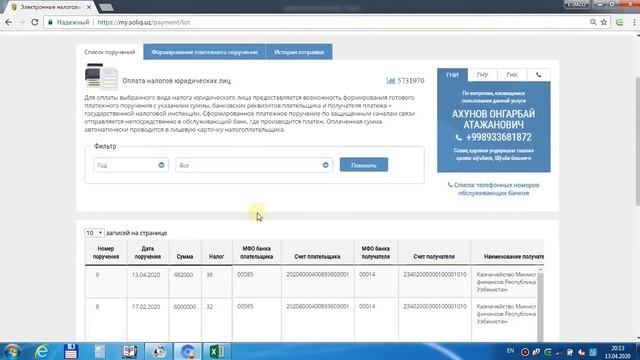Viewport: 640px width, 360px height.
Task: Open Формирование платежного поручения tab
Action: point(204,52)
